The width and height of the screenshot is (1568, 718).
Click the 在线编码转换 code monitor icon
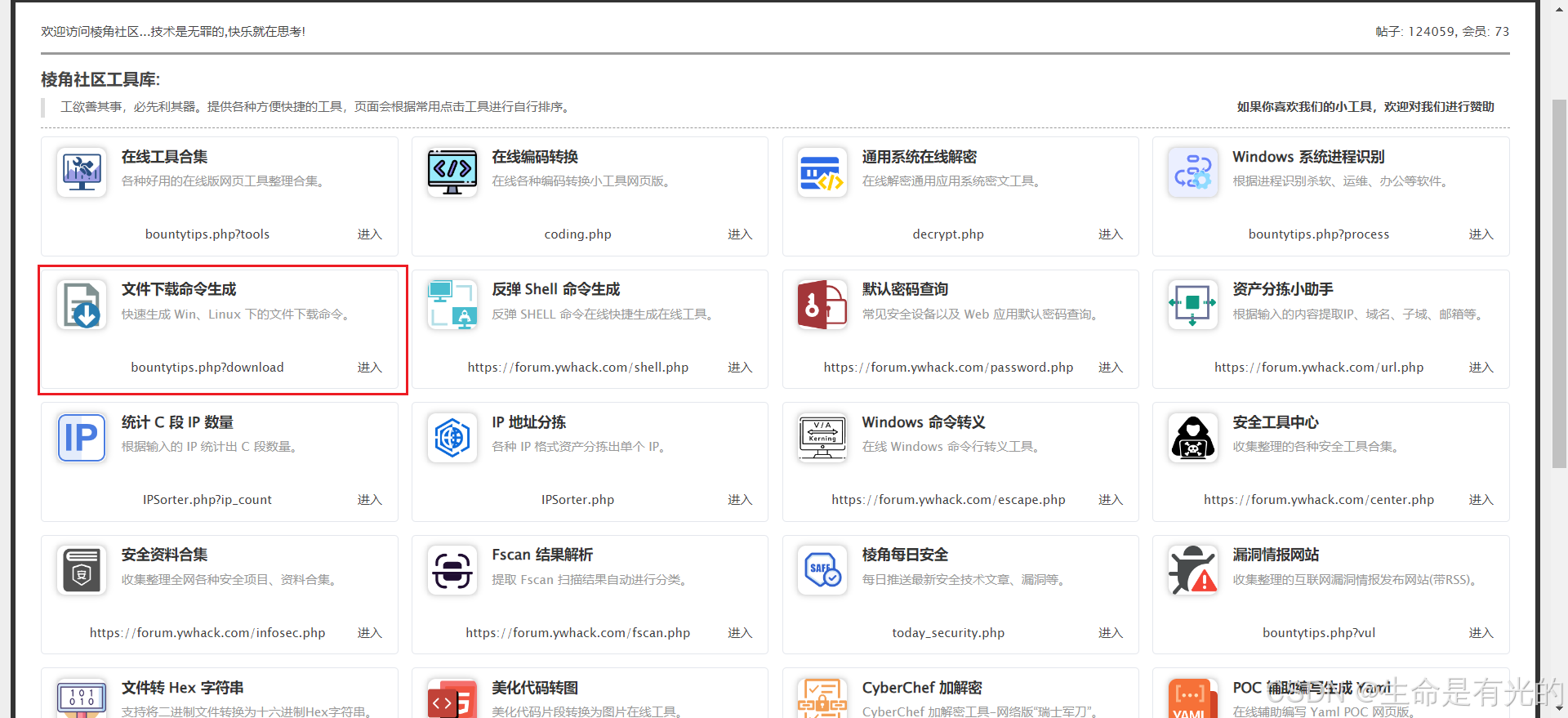point(452,172)
